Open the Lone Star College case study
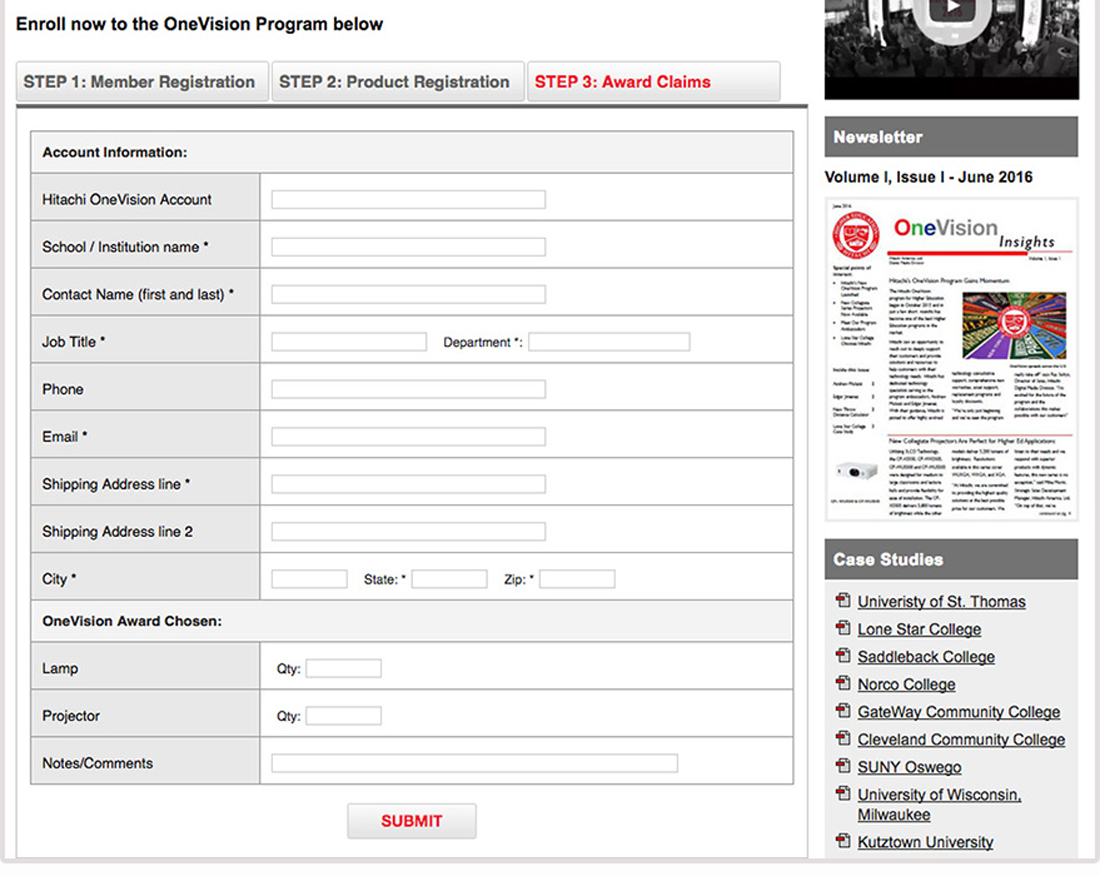 click(919, 629)
